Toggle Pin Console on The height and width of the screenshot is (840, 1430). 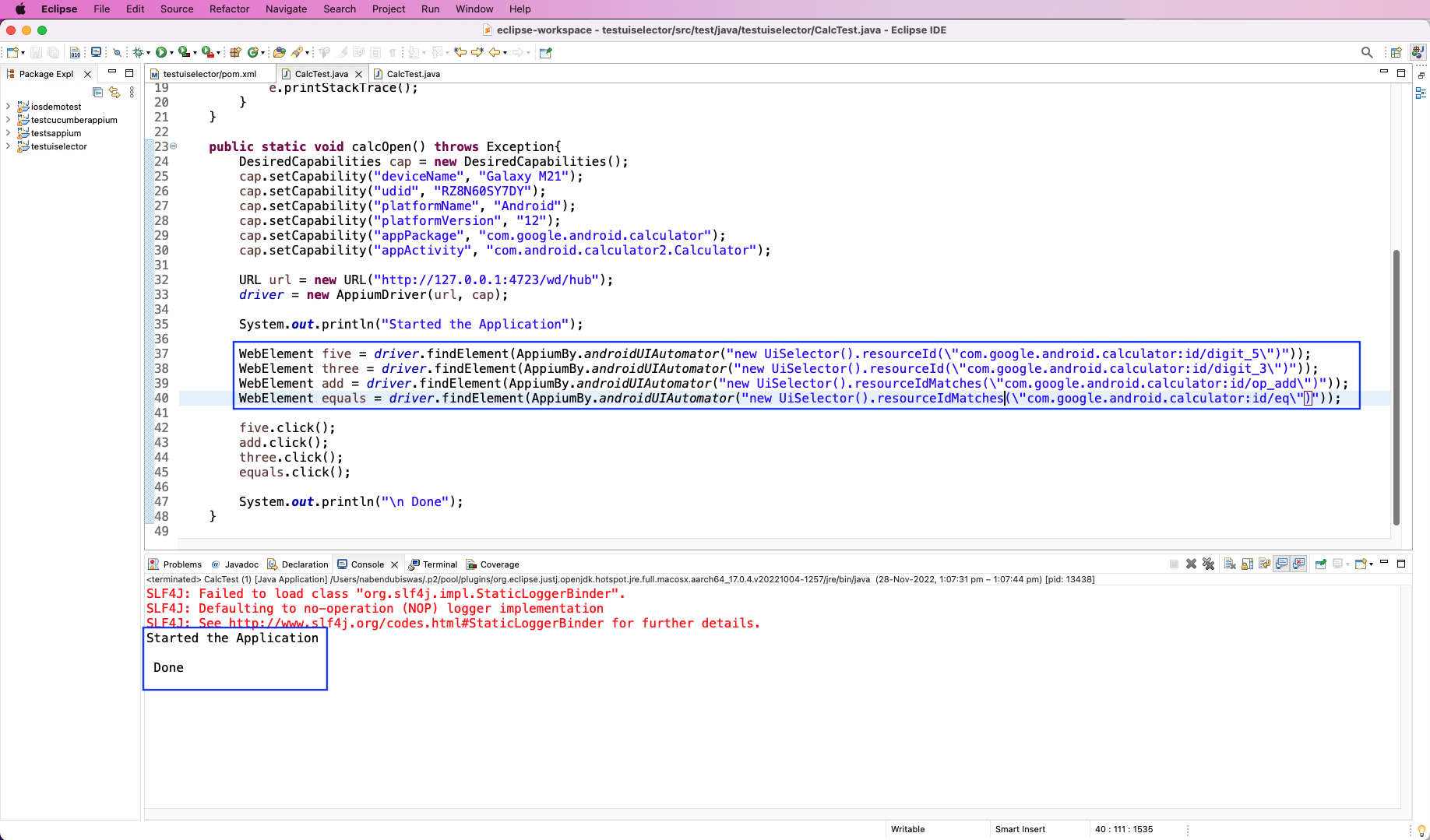(x=1320, y=564)
